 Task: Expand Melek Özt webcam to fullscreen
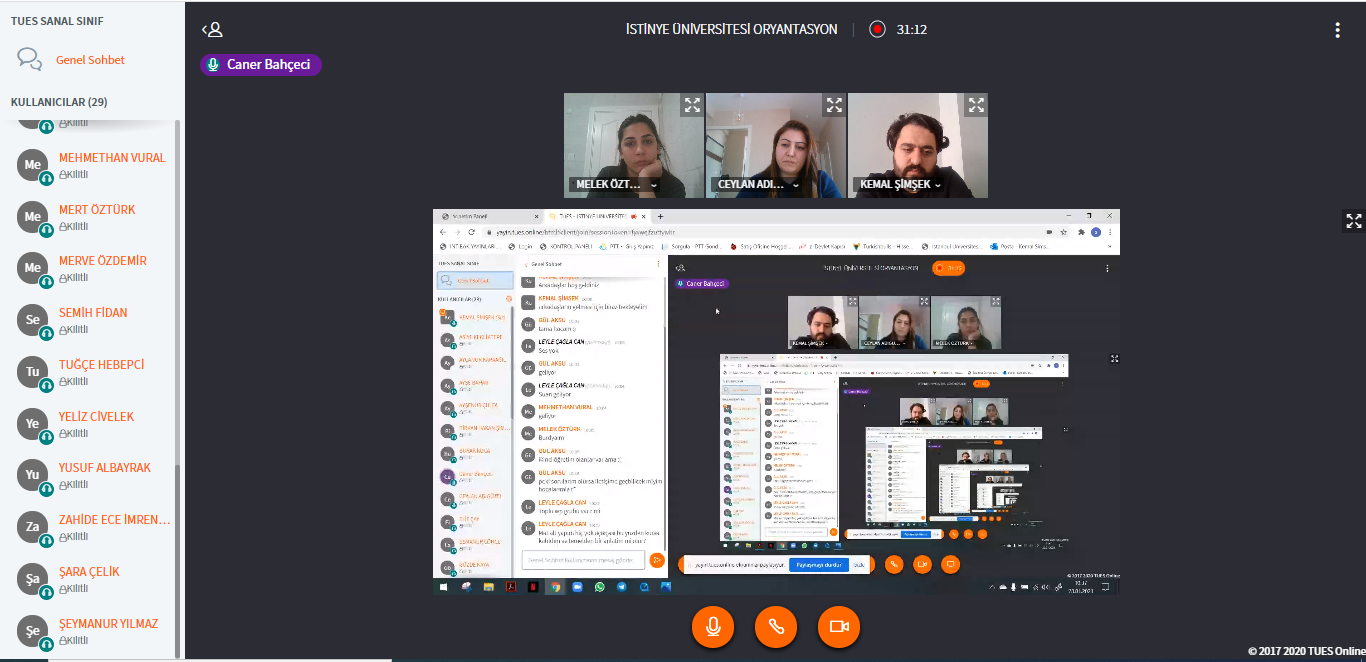(x=692, y=104)
